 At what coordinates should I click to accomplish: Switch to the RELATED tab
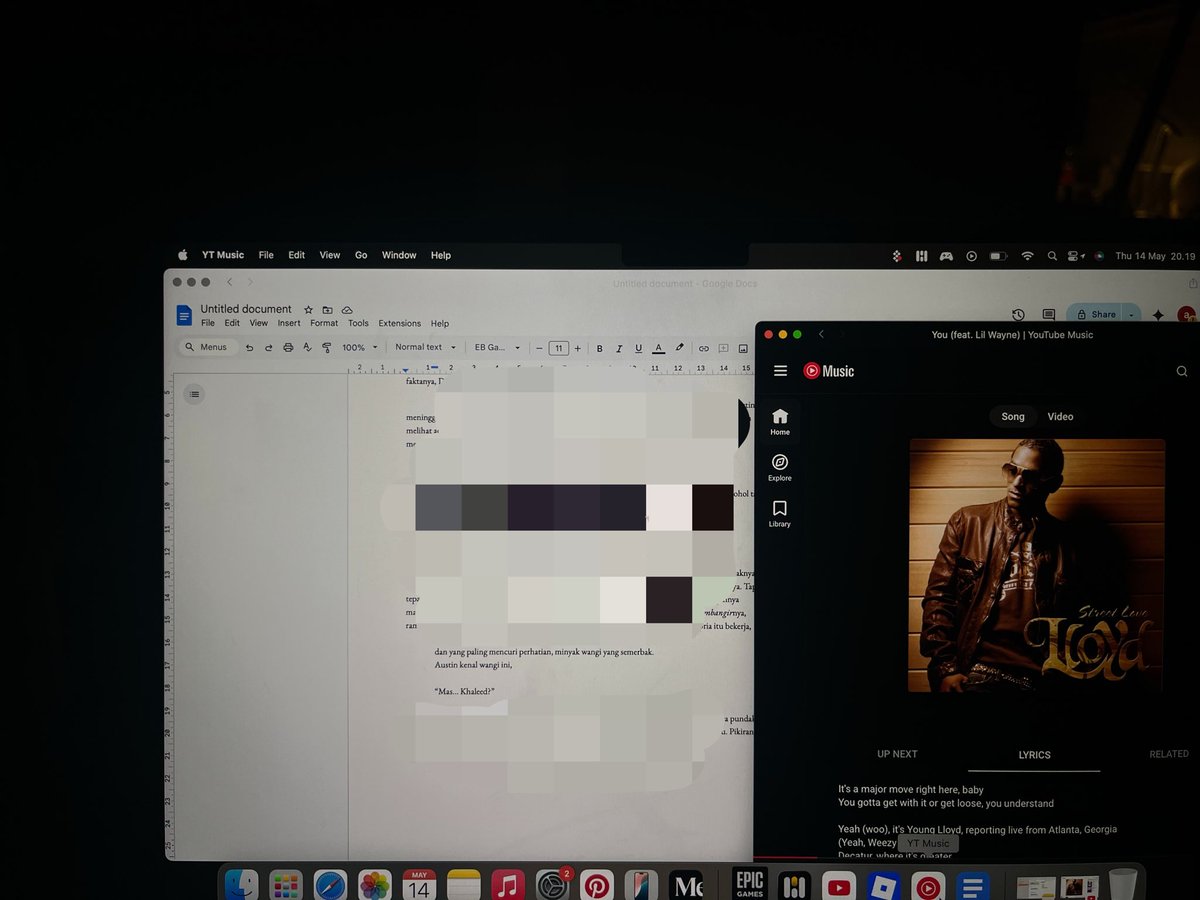point(1169,754)
